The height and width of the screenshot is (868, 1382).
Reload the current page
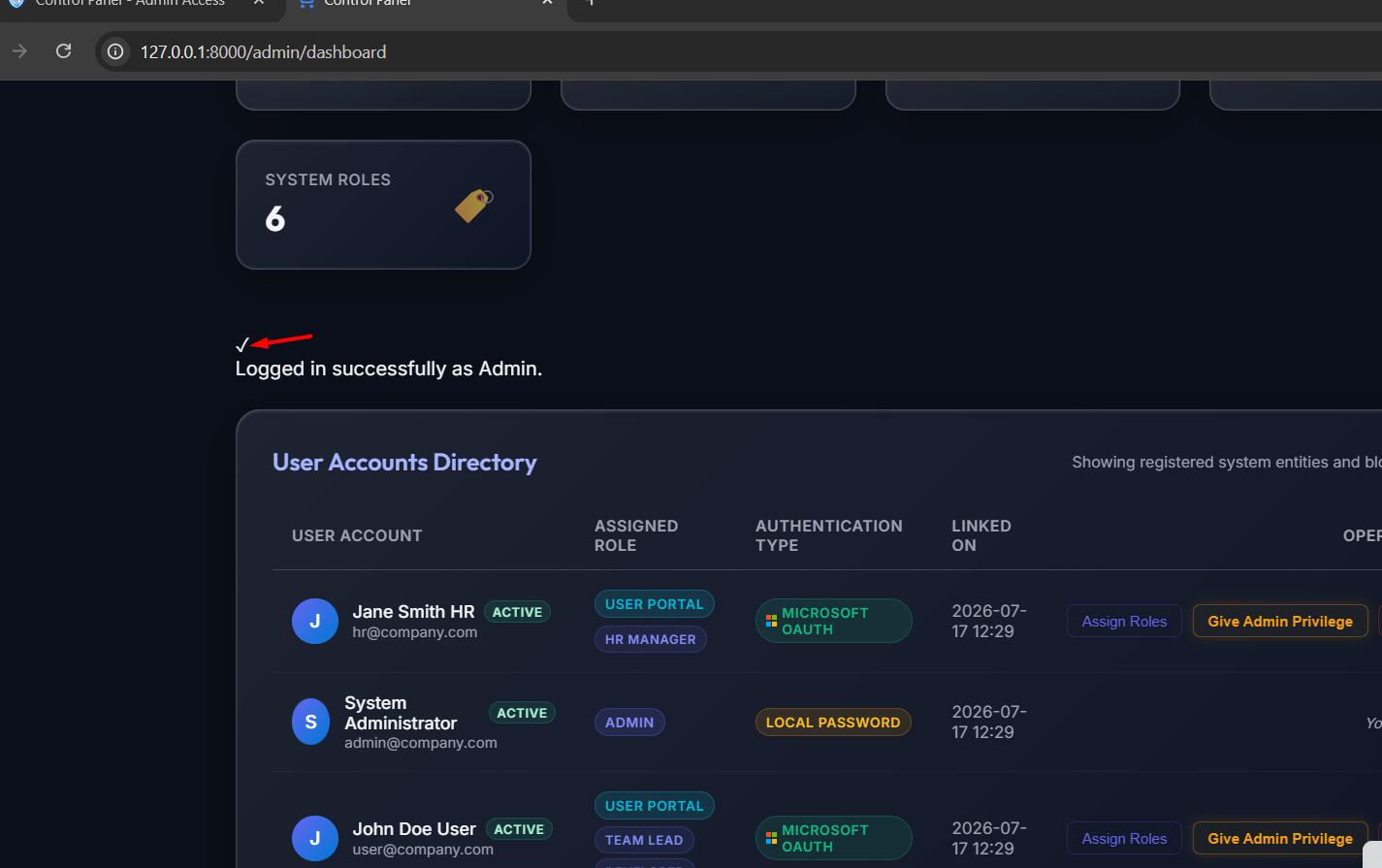[64, 51]
